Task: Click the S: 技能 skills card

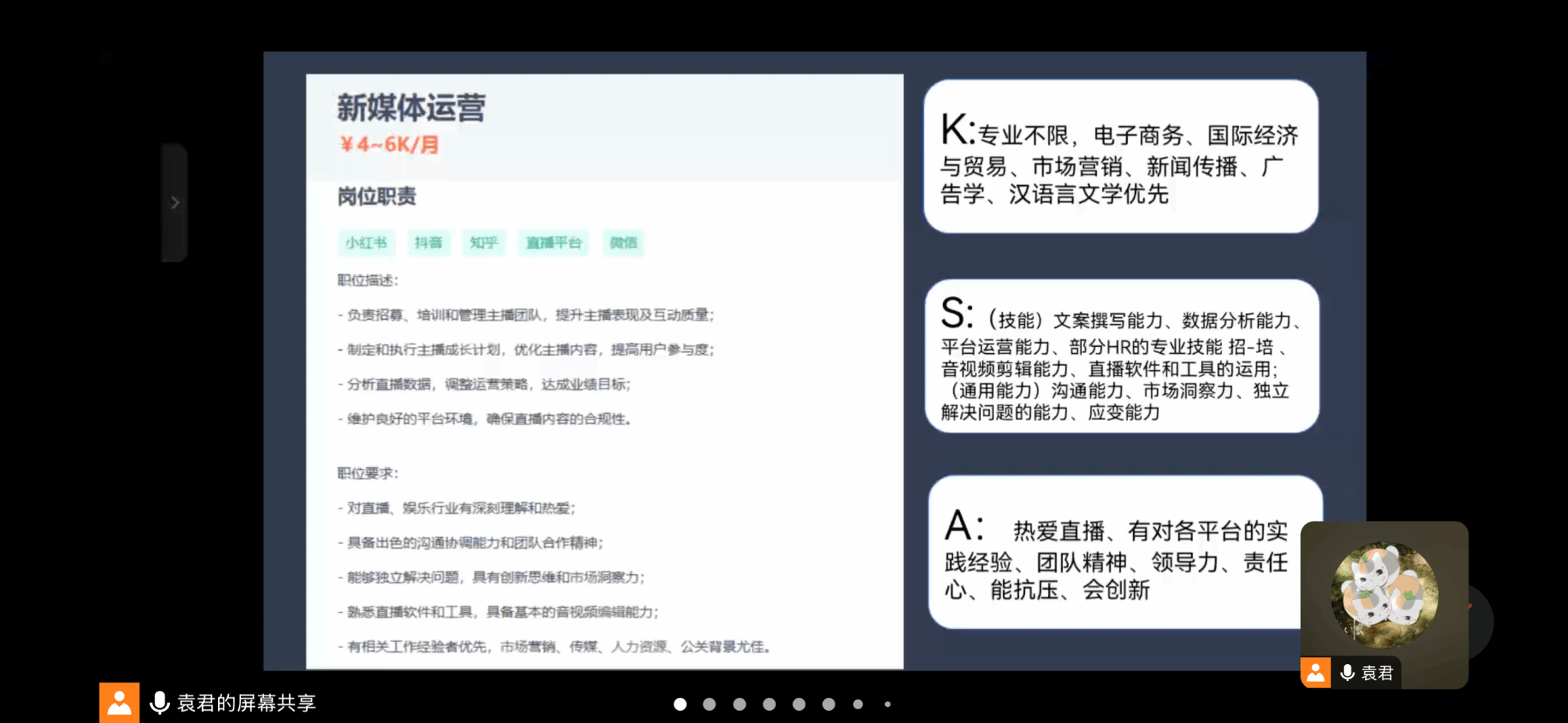Action: (x=1121, y=356)
